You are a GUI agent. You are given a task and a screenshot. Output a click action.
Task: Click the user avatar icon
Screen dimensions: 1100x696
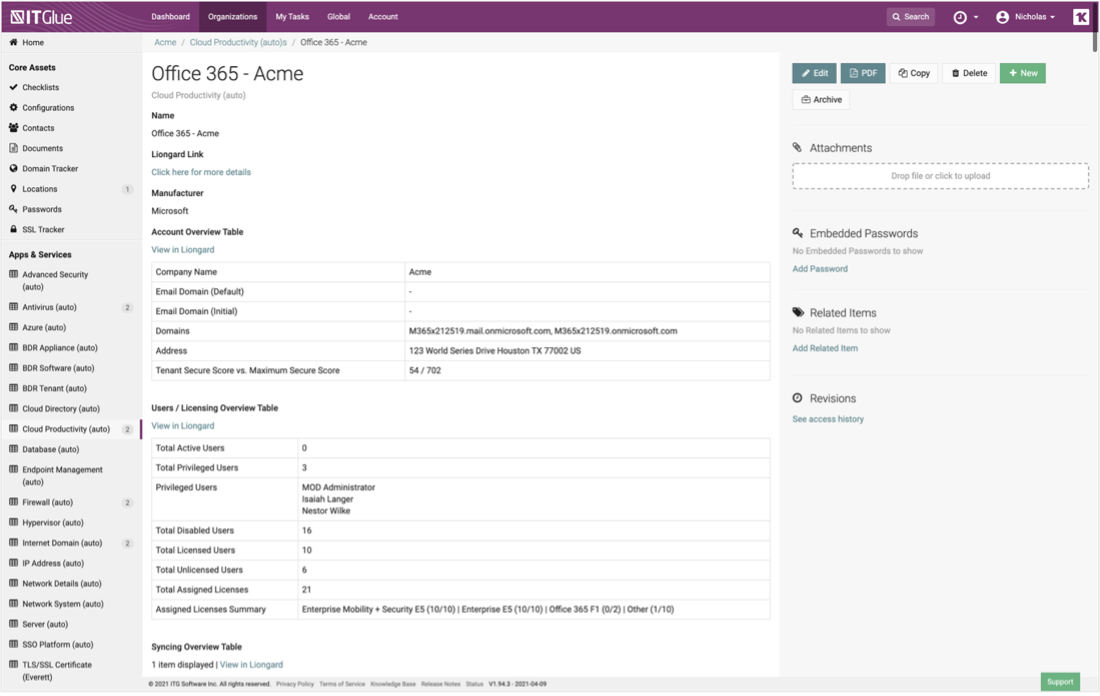(1002, 17)
